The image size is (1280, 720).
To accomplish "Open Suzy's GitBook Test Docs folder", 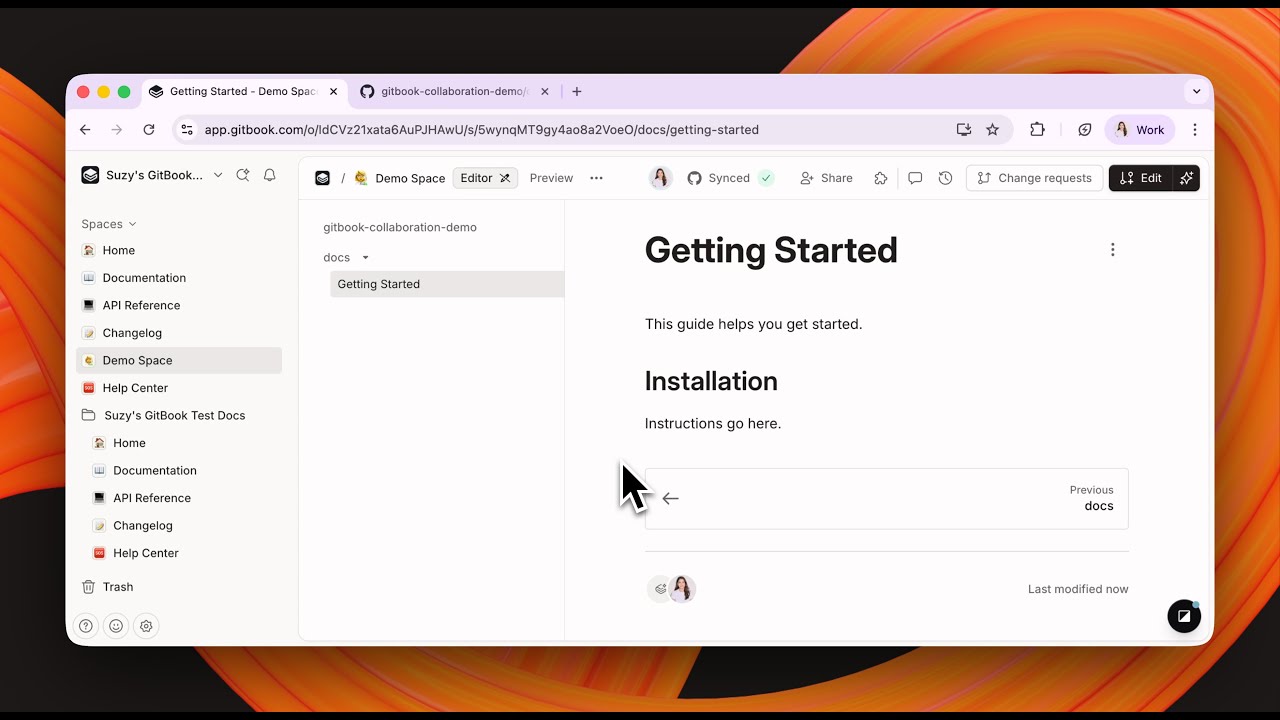I will tap(179, 415).
